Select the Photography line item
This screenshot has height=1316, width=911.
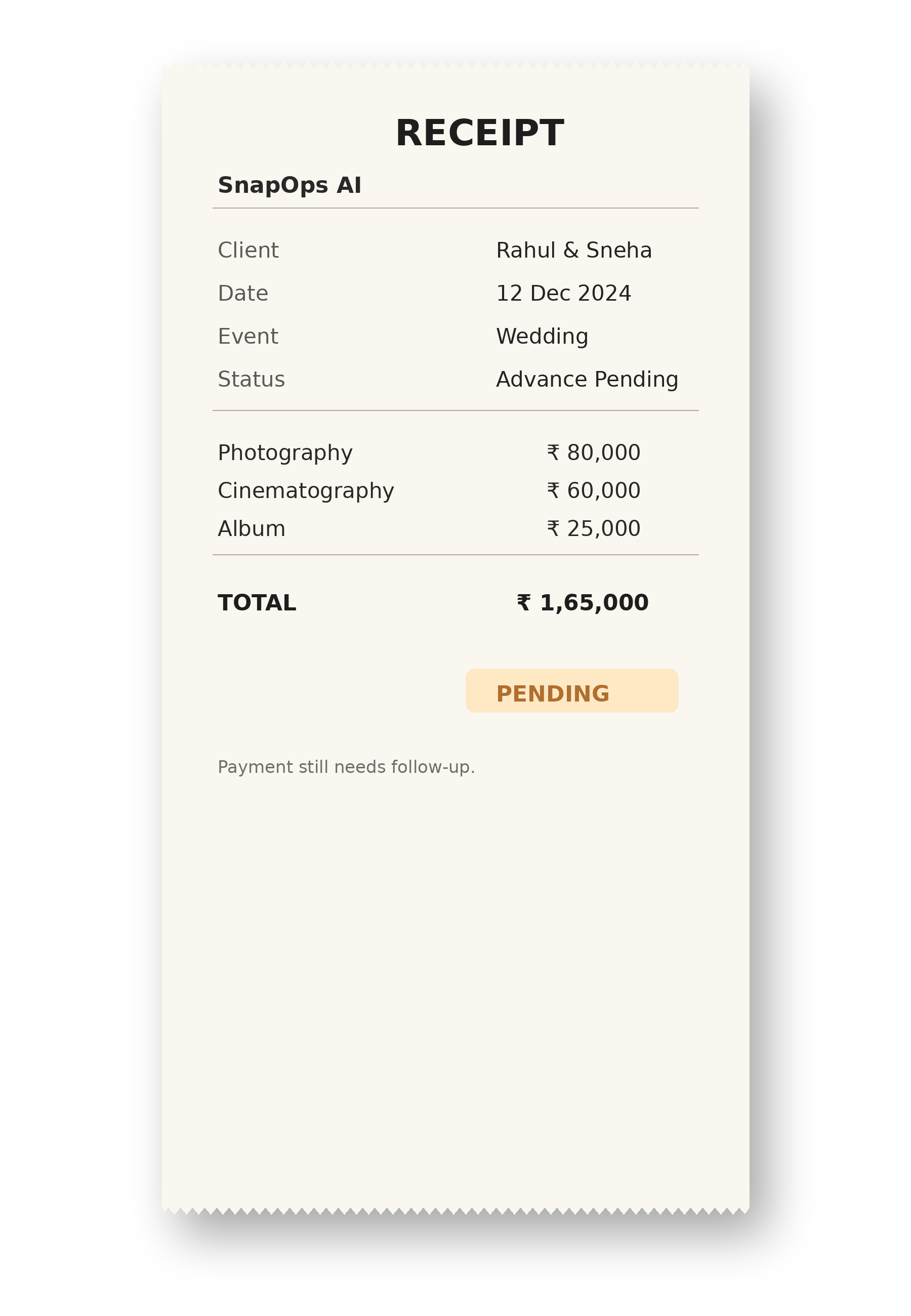(x=285, y=453)
